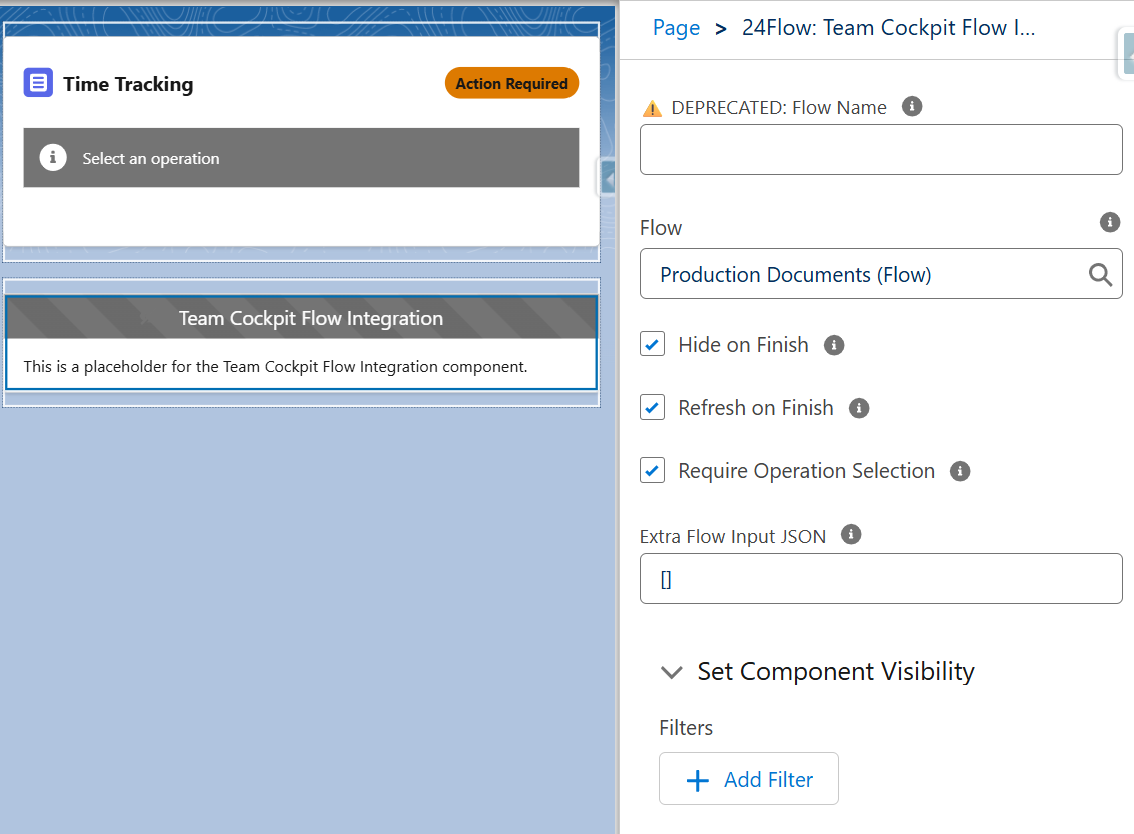Image resolution: width=1134 pixels, height=834 pixels.
Task: Select the Team Cockpit Flow Integration component
Action: 302,343
